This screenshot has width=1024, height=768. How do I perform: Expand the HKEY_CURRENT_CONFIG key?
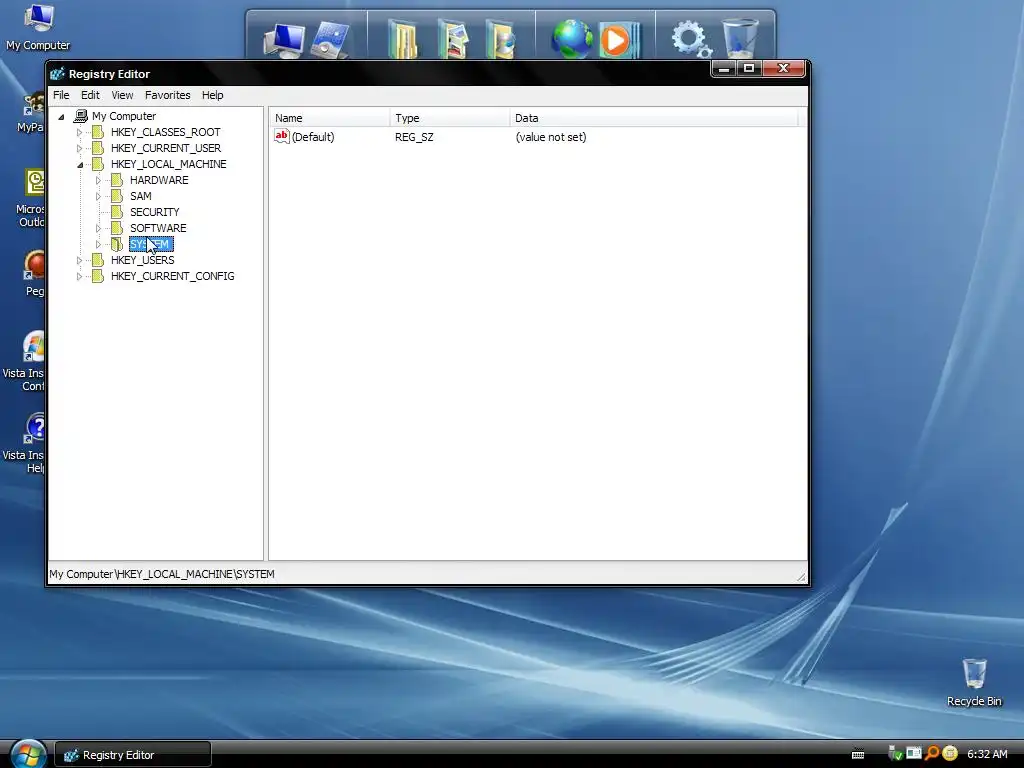80,276
